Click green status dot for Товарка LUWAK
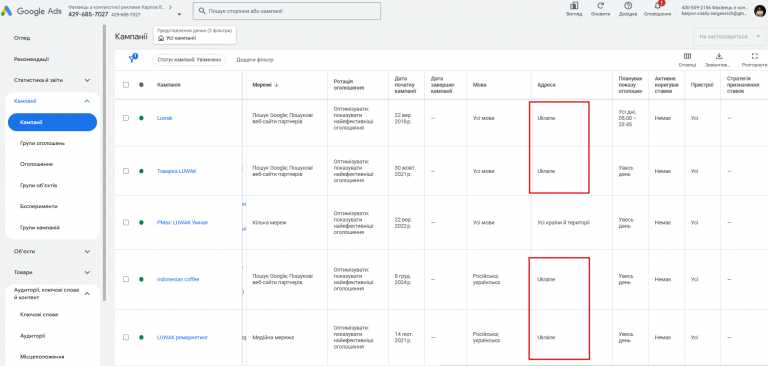 click(141, 171)
